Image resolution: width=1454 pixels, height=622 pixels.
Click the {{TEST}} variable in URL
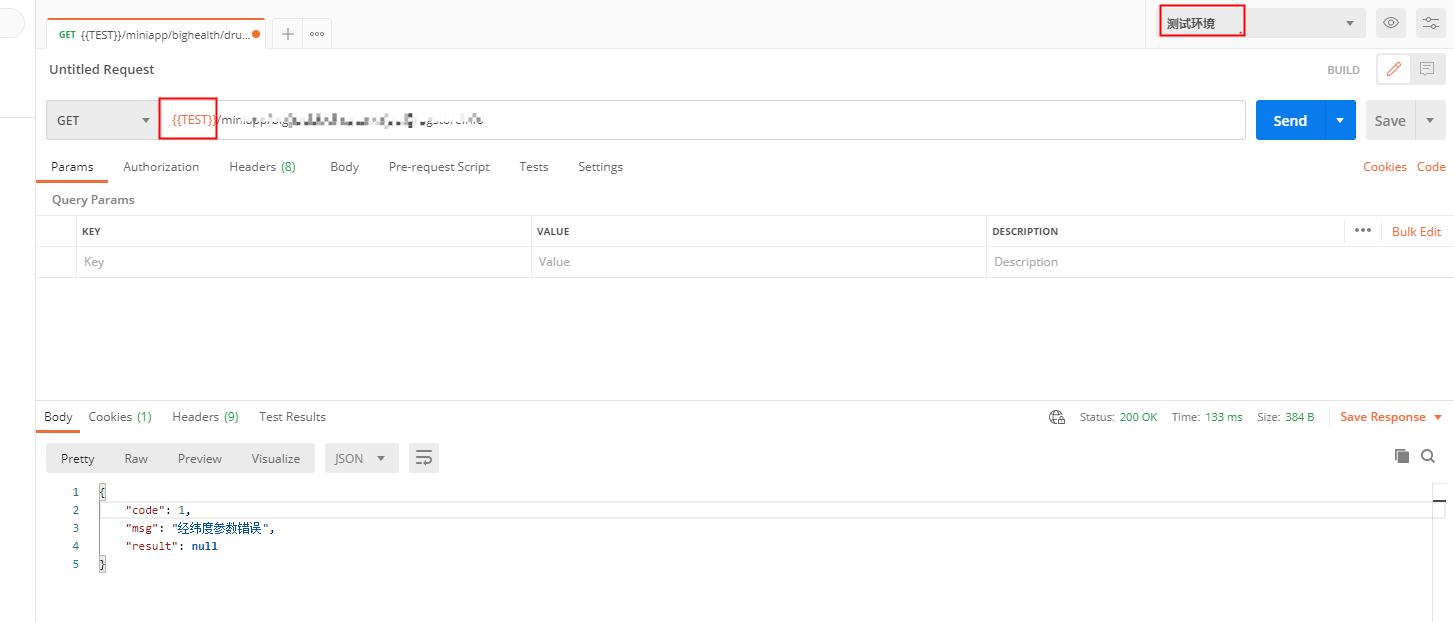pos(193,120)
